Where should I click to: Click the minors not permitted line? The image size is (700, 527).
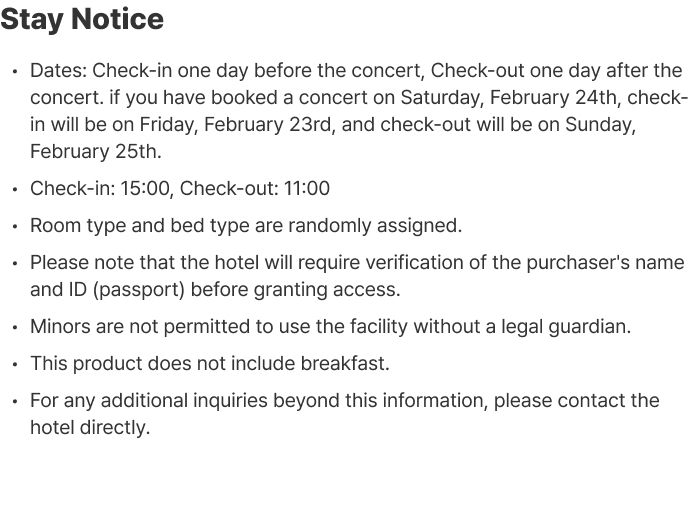point(330,327)
